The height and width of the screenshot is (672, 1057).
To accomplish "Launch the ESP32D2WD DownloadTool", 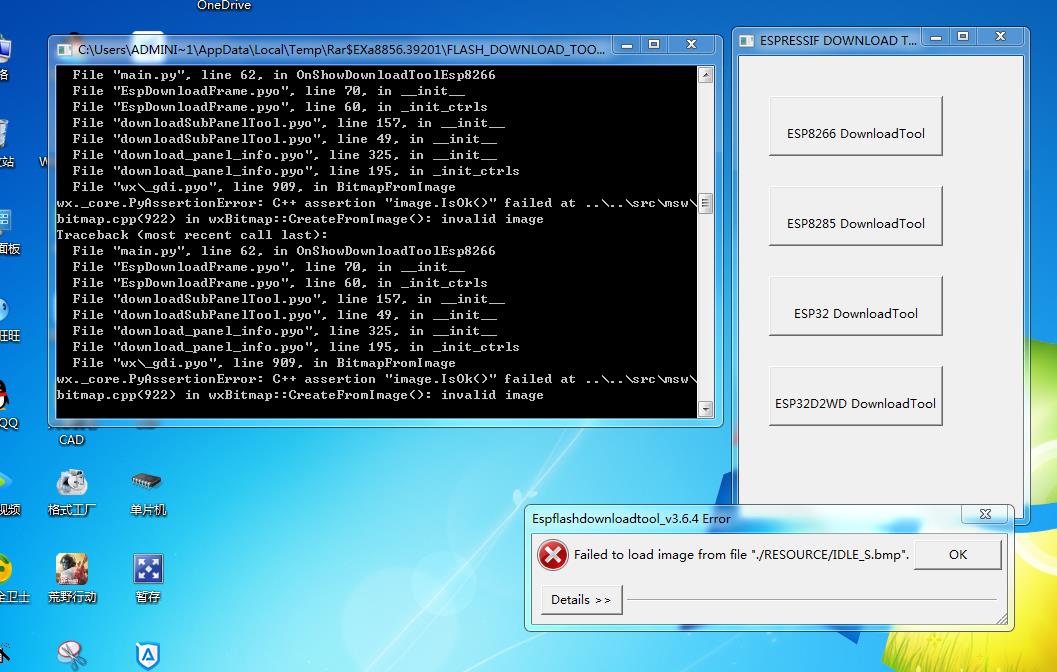I will [855, 396].
